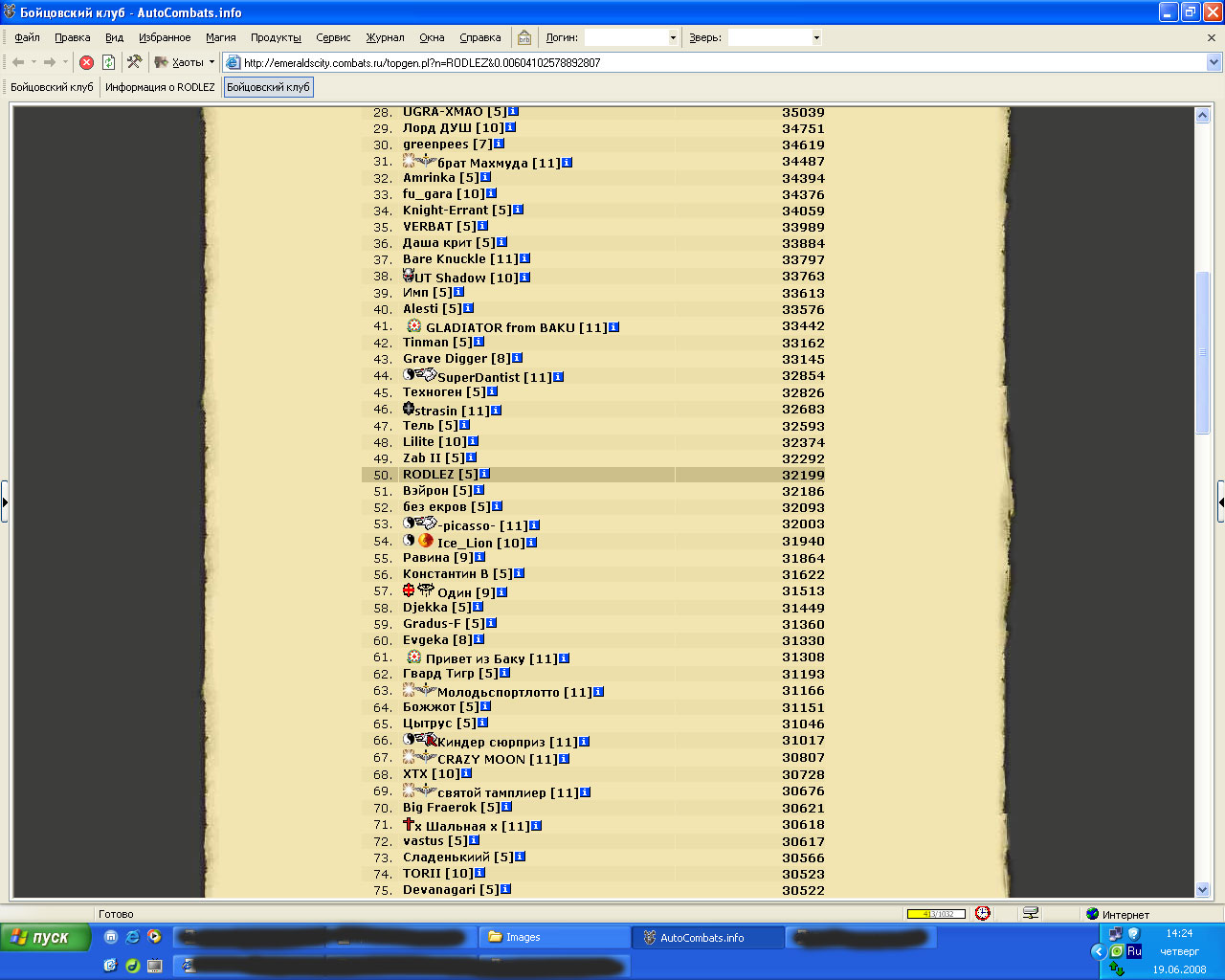1225x980 pixels.
Task: Go forward with the right arrow
Action: tap(50, 62)
